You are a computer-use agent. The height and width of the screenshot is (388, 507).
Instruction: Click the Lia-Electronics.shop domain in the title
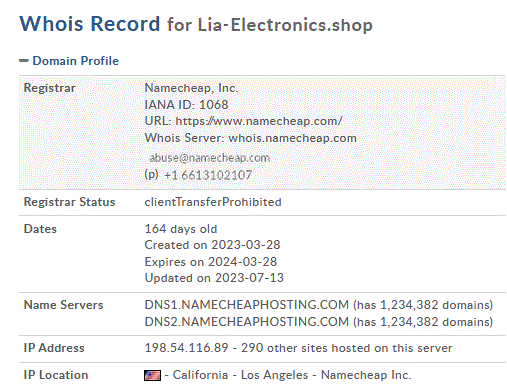(x=285, y=25)
